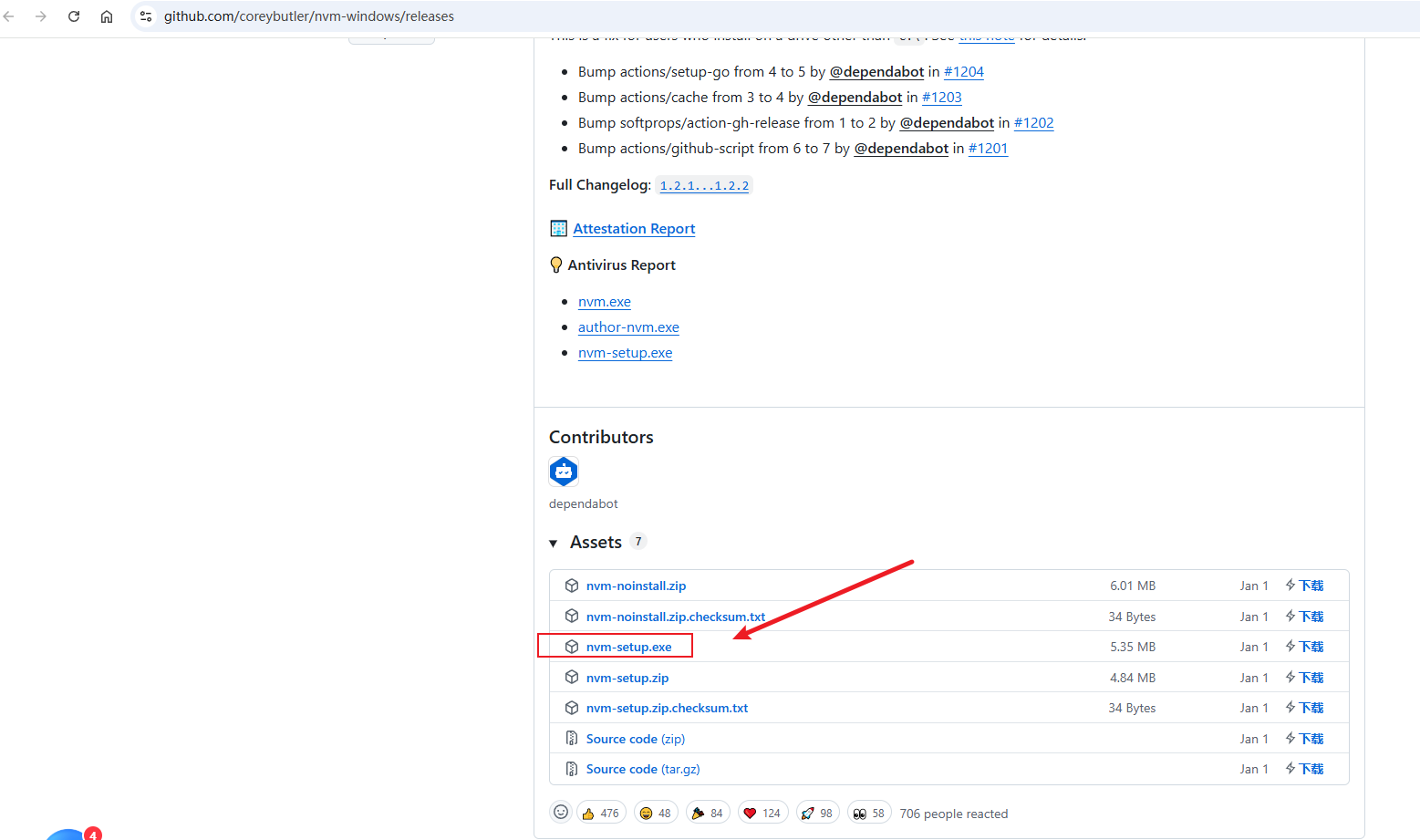Open pull request #1203

coord(942,98)
